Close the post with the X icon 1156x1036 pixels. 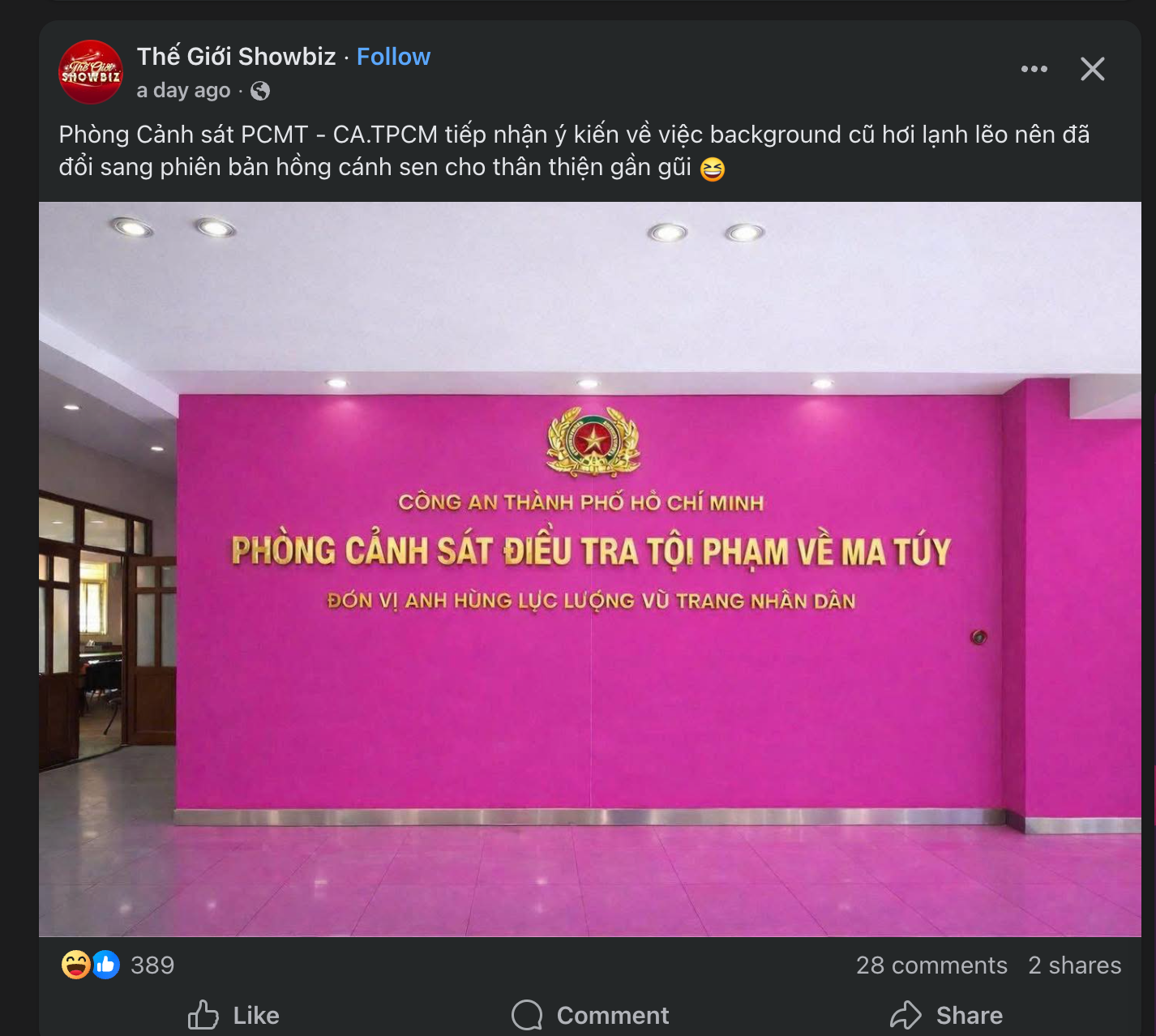coord(1093,69)
